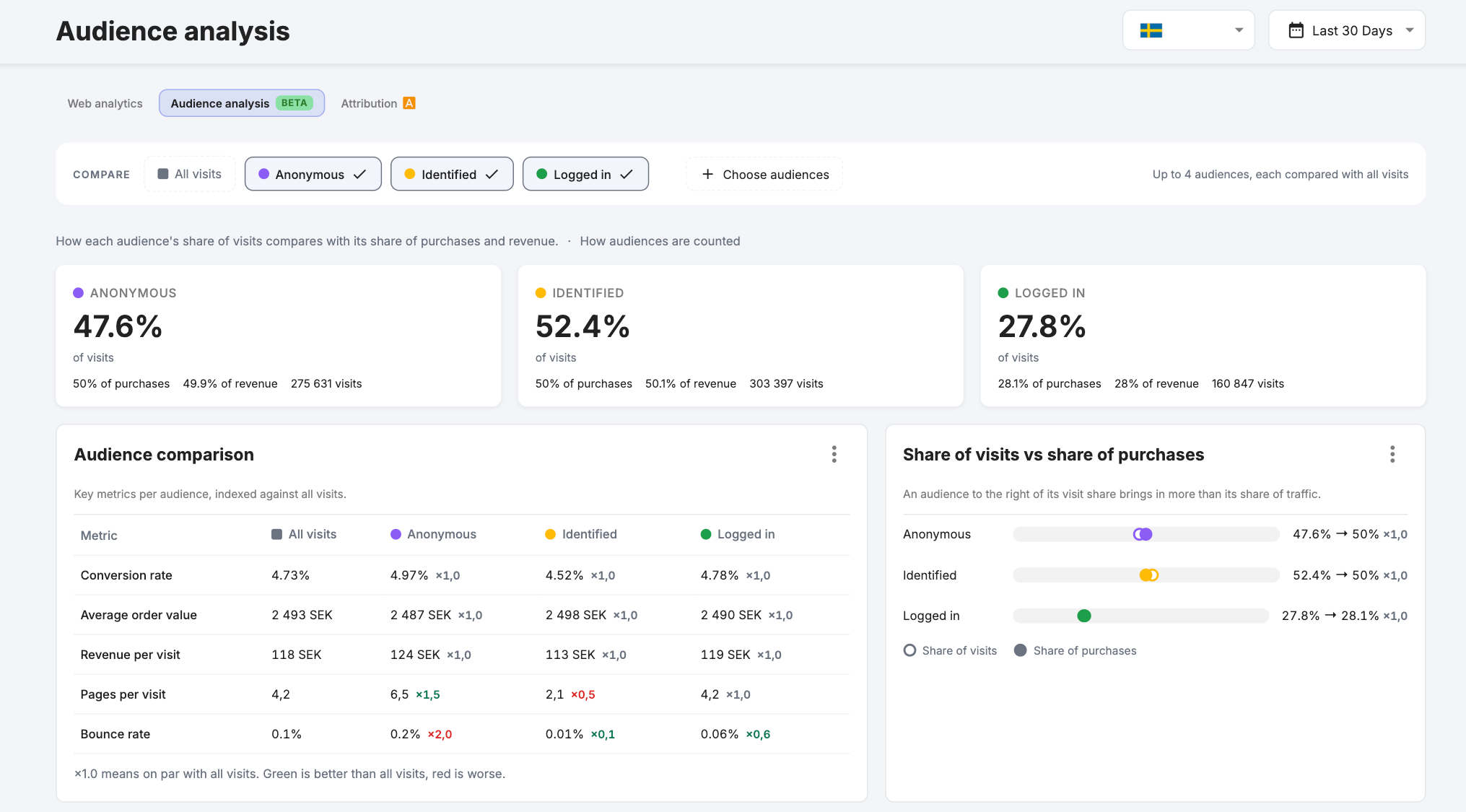The image size is (1466, 812).
Task: Click the orange Attribution badge icon
Action: click(x=409, y=103)
